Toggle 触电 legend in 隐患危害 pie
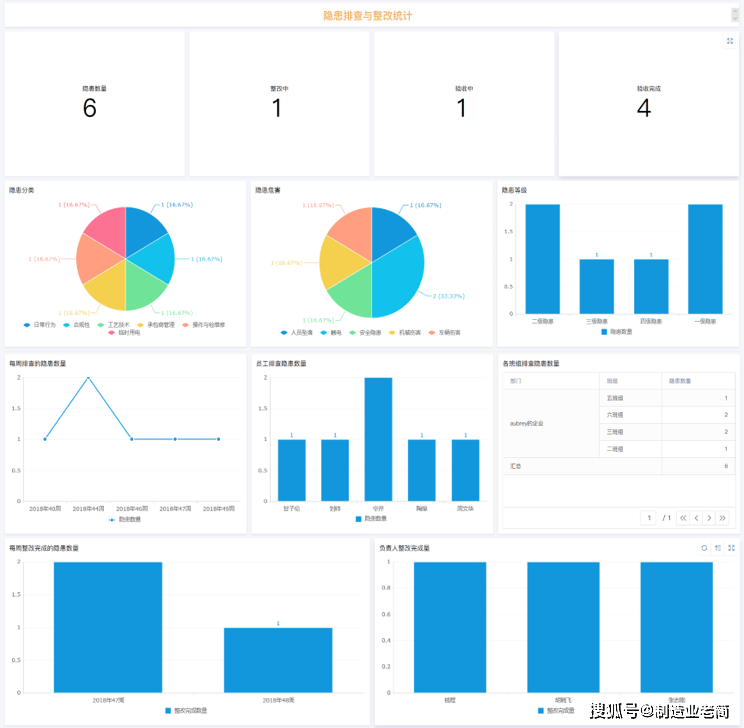Viewport: 744px width, 728px height. point(332,332)
